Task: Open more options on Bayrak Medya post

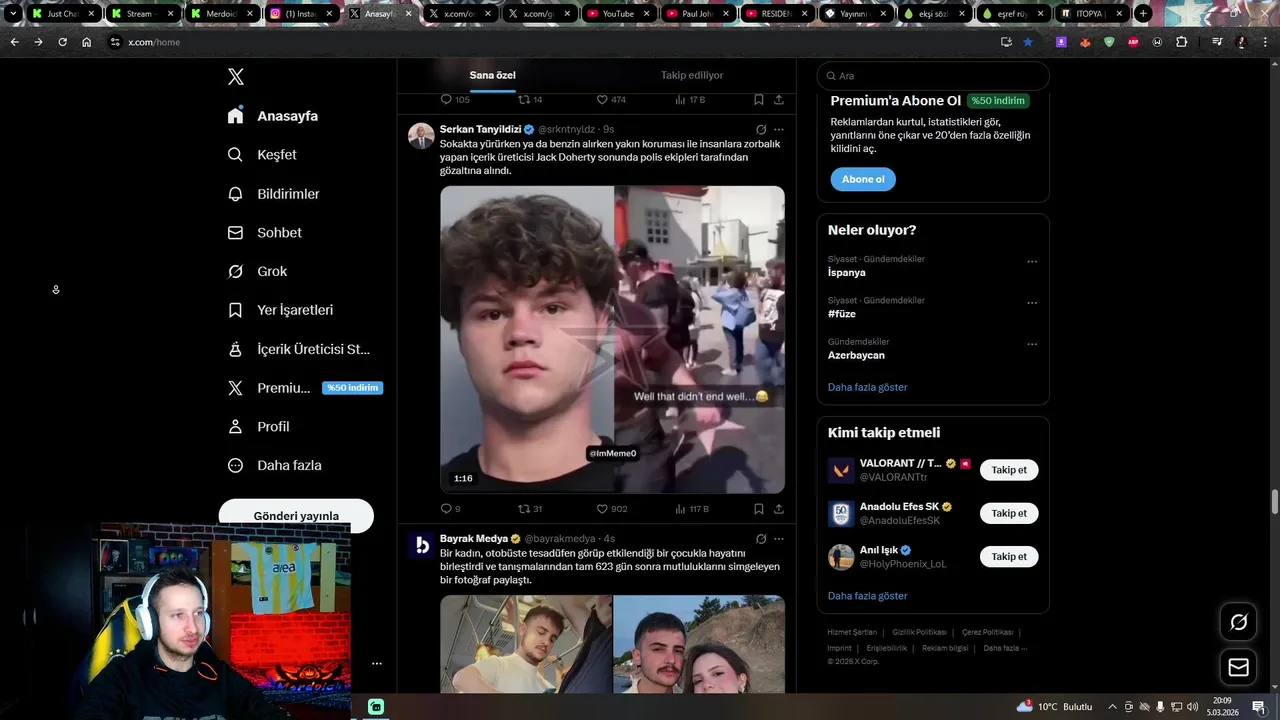Action: 779,539
